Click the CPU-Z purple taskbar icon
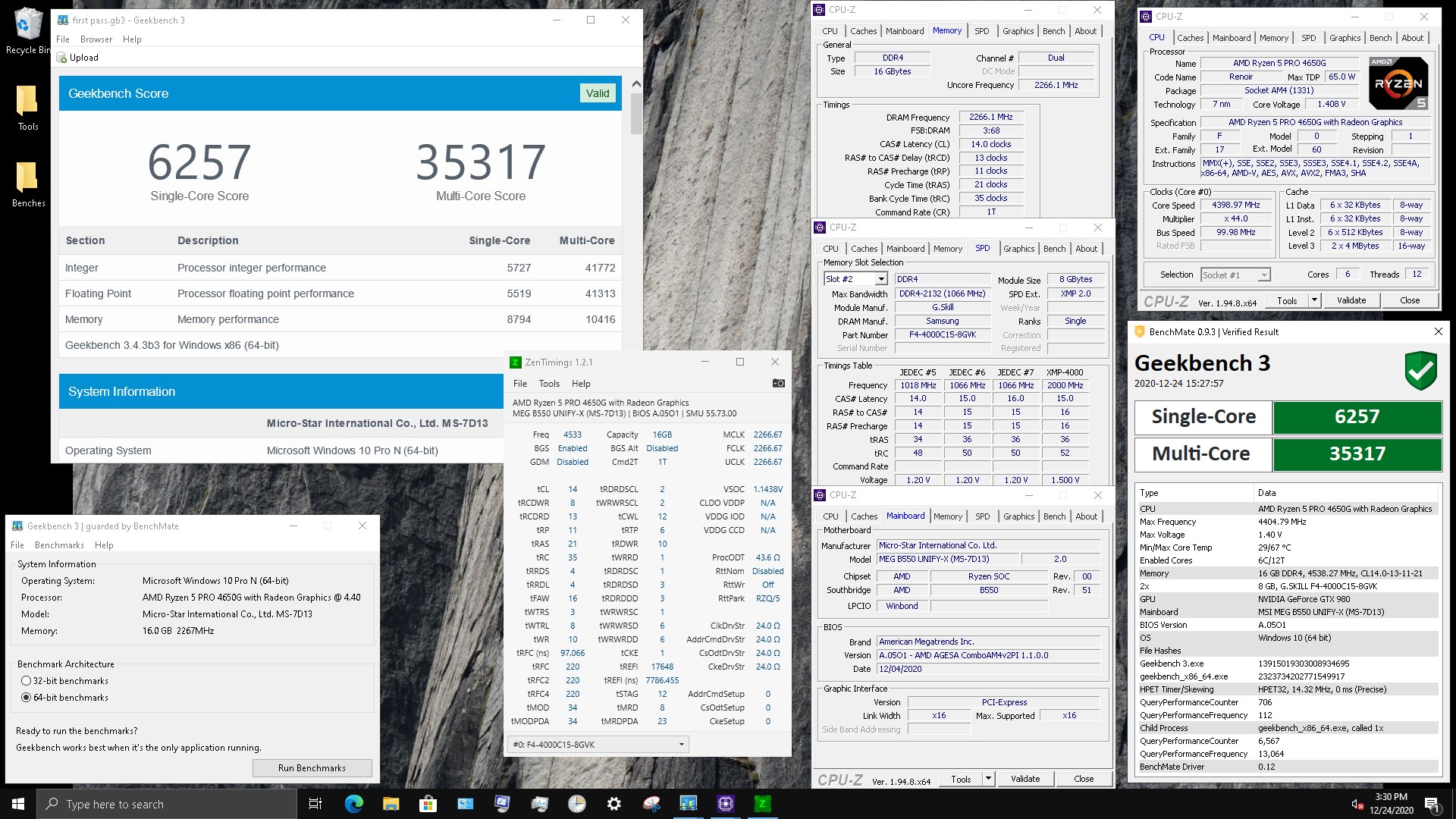This screenshot has height=819, width=1456. 726,804
